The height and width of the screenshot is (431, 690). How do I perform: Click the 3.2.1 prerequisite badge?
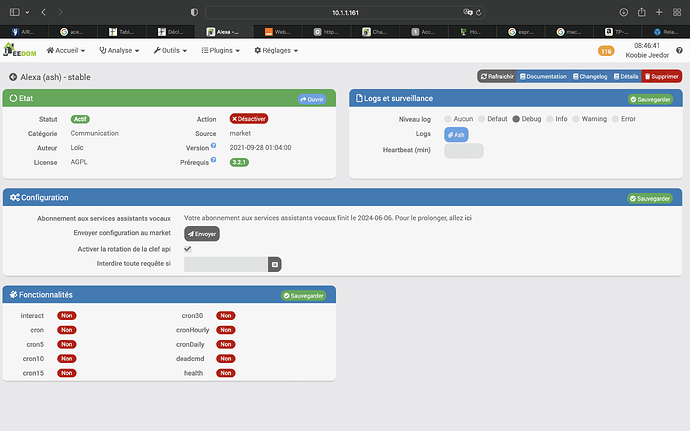(239, 162)
